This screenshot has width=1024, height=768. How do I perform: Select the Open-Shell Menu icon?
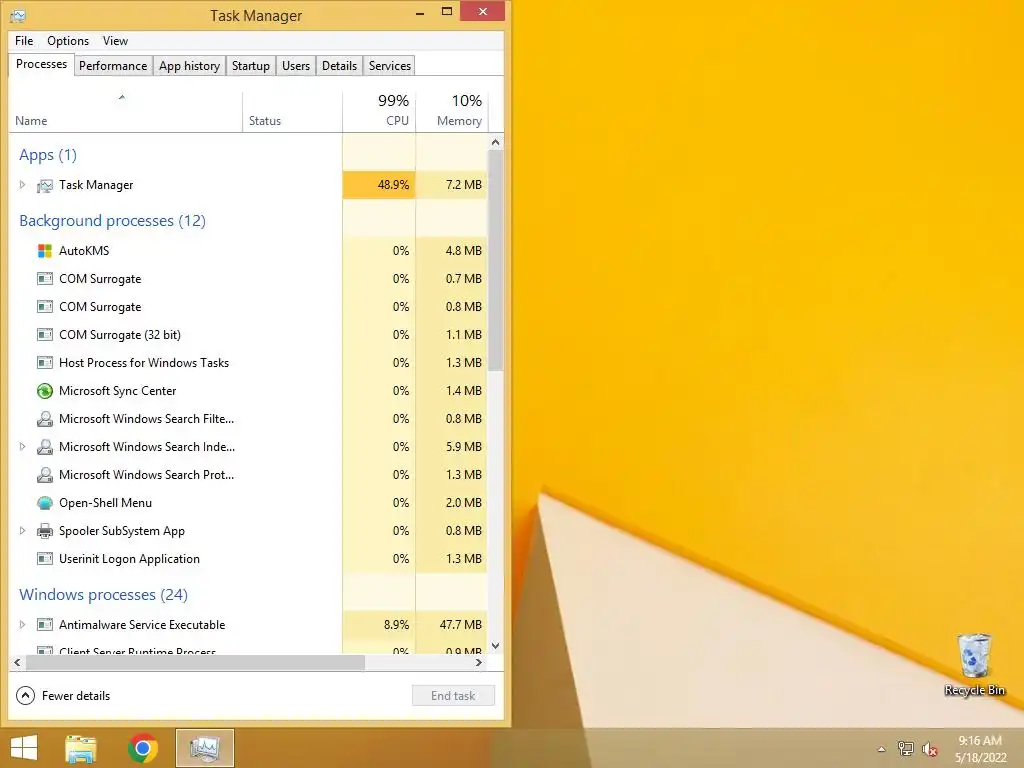[45, 503]
